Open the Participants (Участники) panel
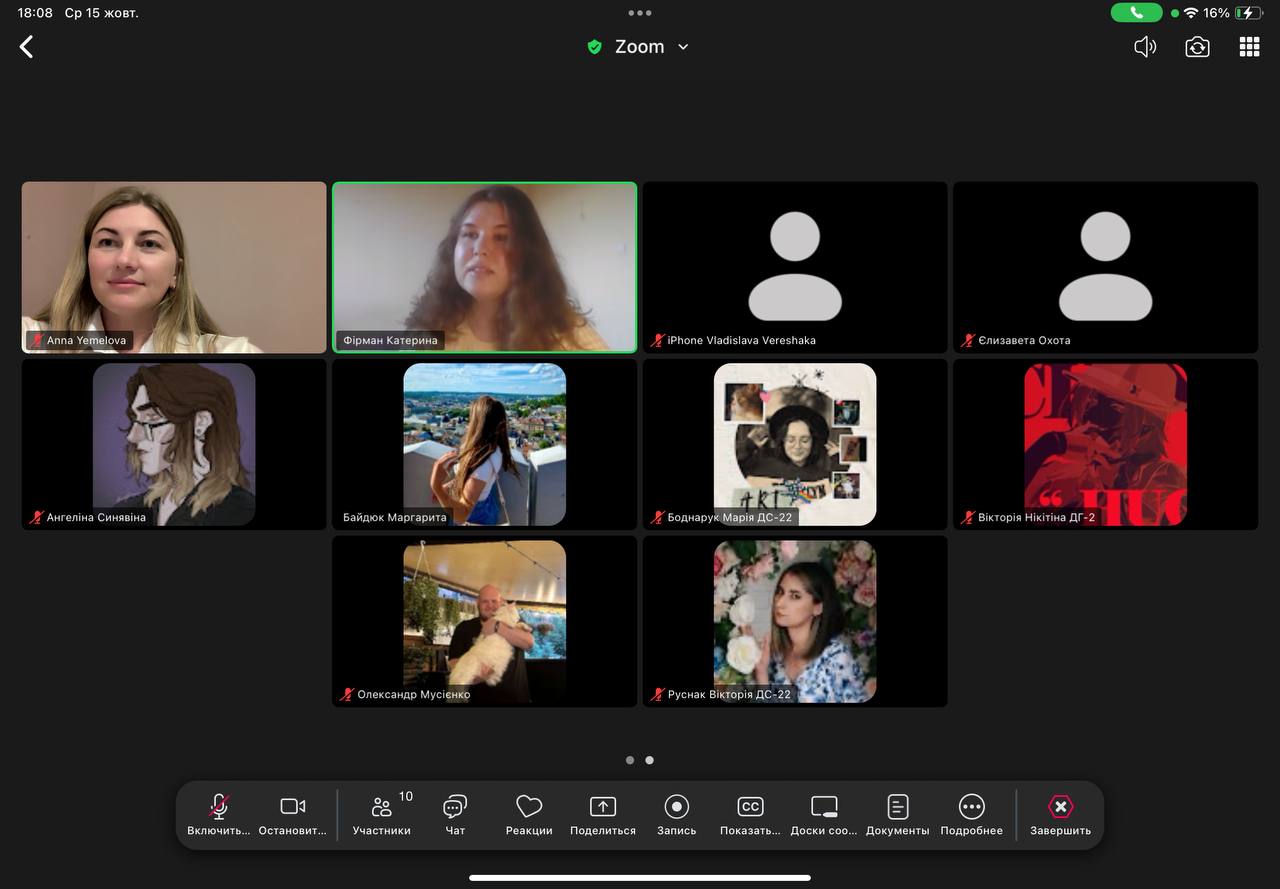This screenshot has height=889, width=1280. pyautogui.click(x=381, y=814)
